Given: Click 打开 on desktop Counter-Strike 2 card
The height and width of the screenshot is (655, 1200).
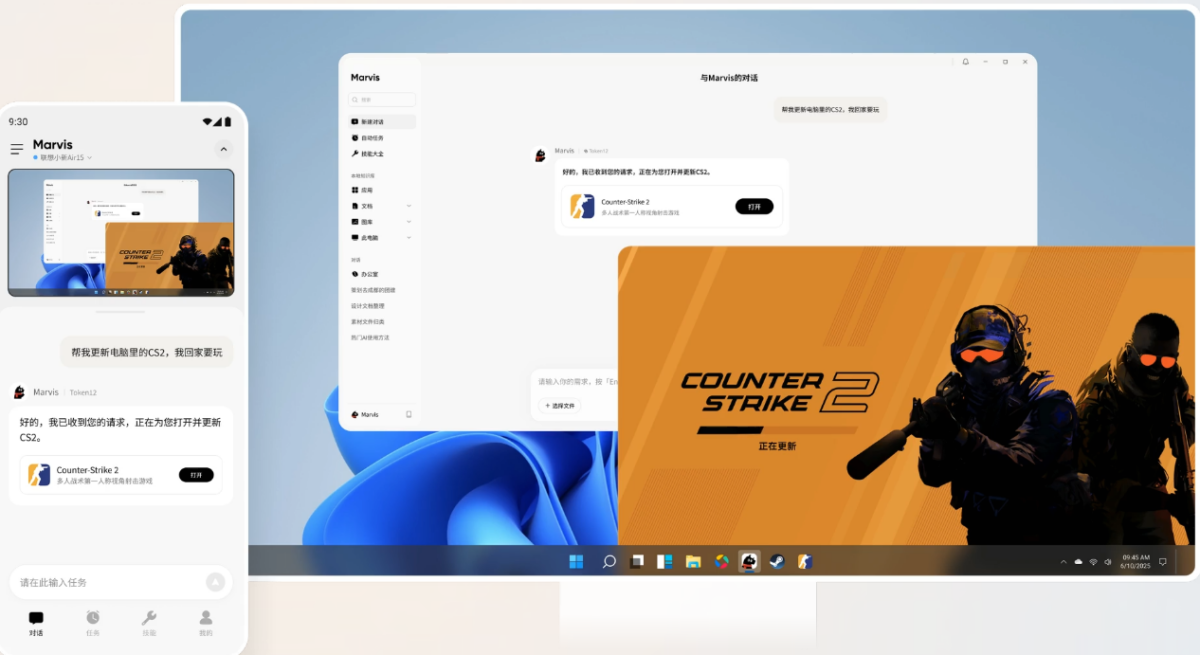Looking at the screenshot, I should (754, 206).
